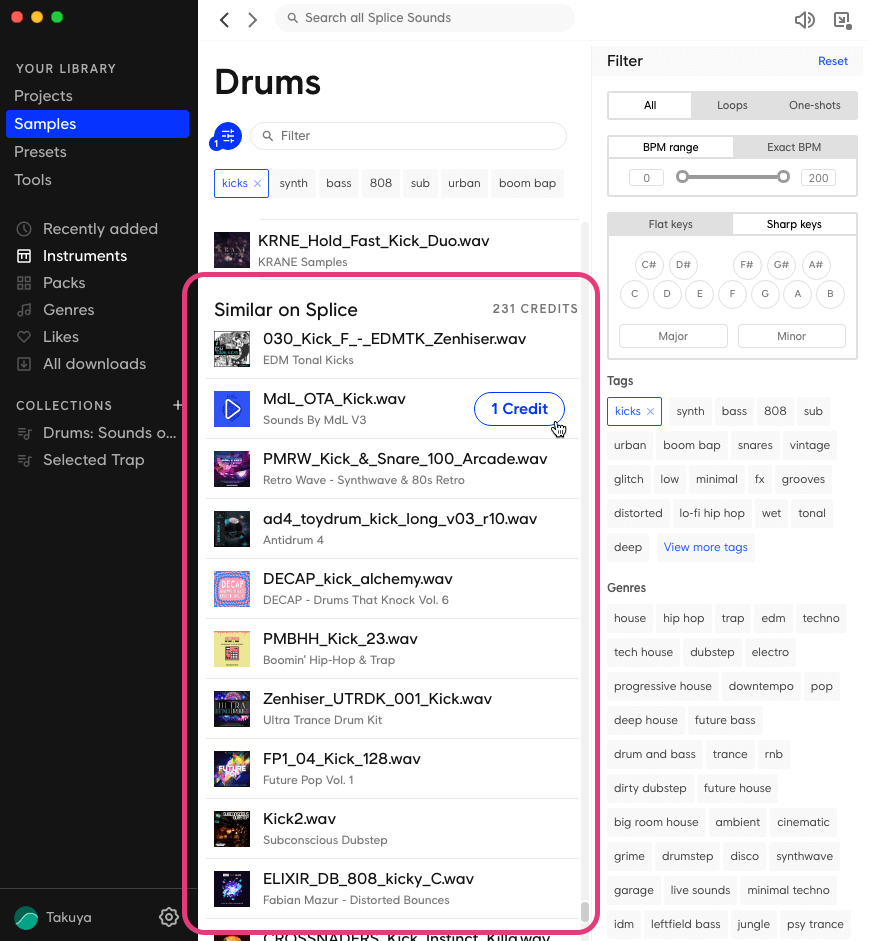869x941 pixels.
Task: Click the BPM range slider handle
Action: click(x=683, y=176)
